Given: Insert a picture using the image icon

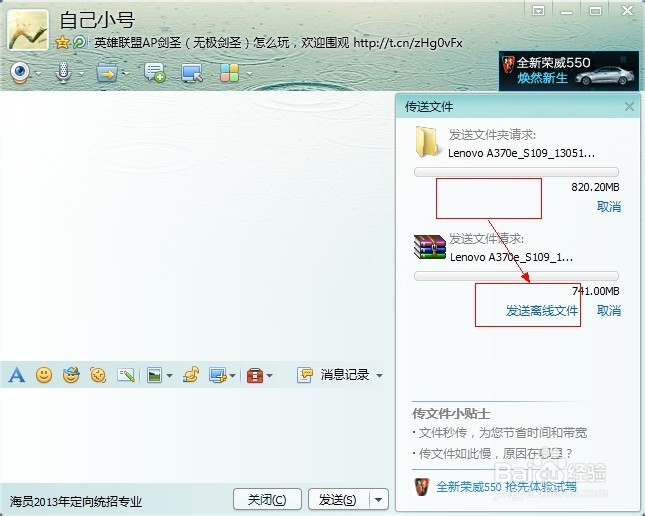Looking at the screenshot, I should 154,375.
